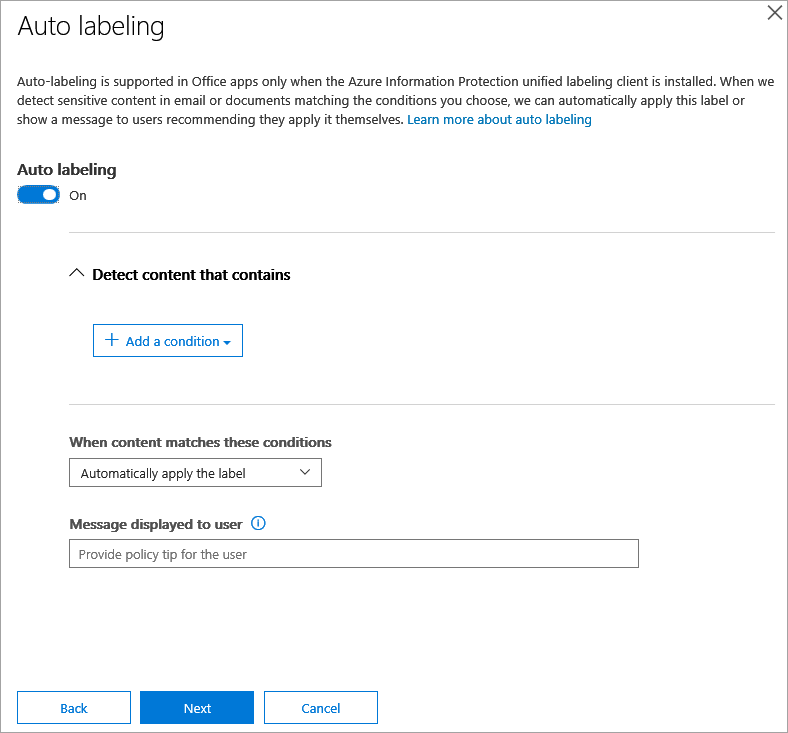Proceed with the Next button

(x=197, y=707)
